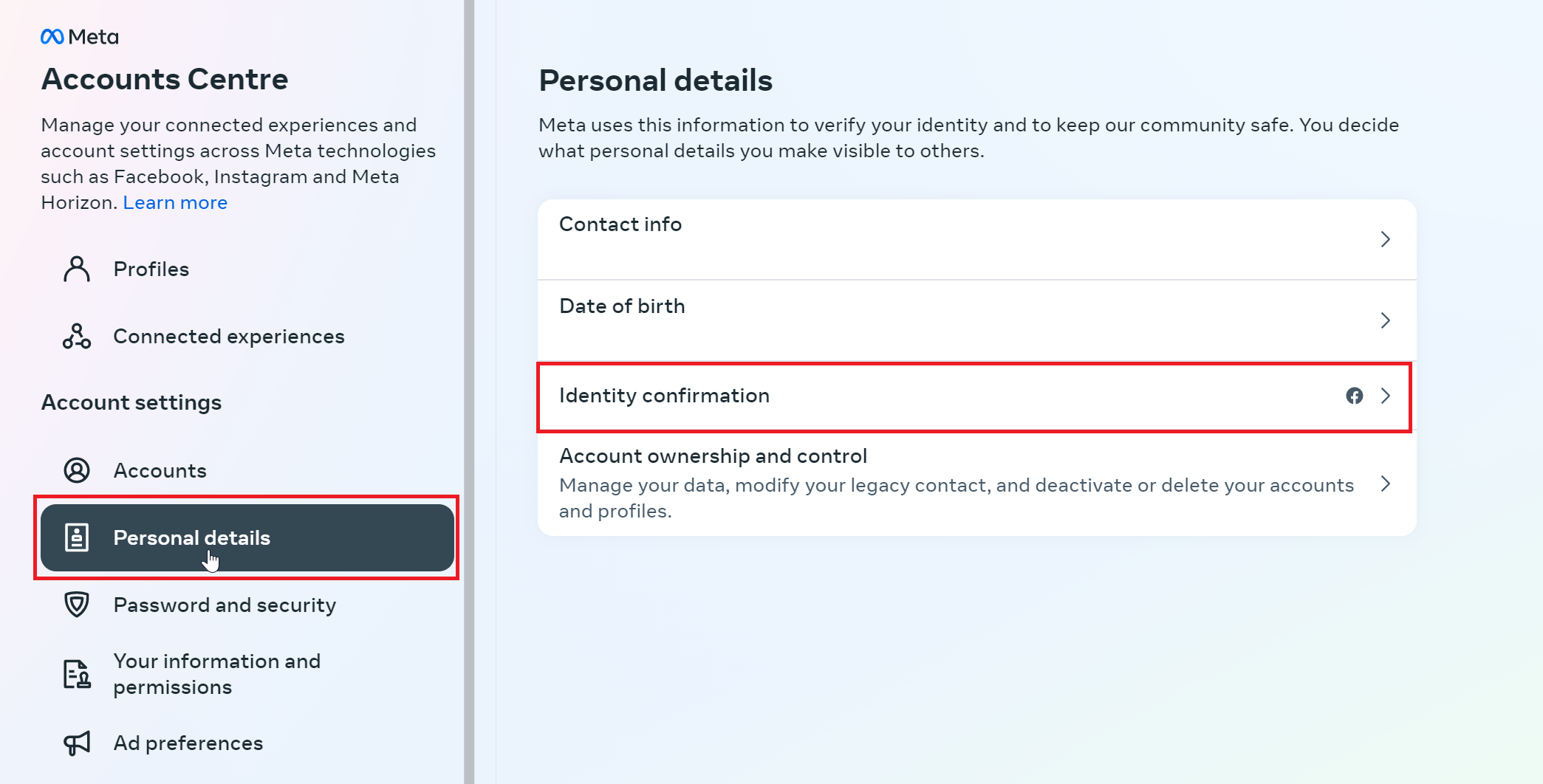Click the Your information and permissions document icon
The image size is (1543, 784).
tap(76, 673)
